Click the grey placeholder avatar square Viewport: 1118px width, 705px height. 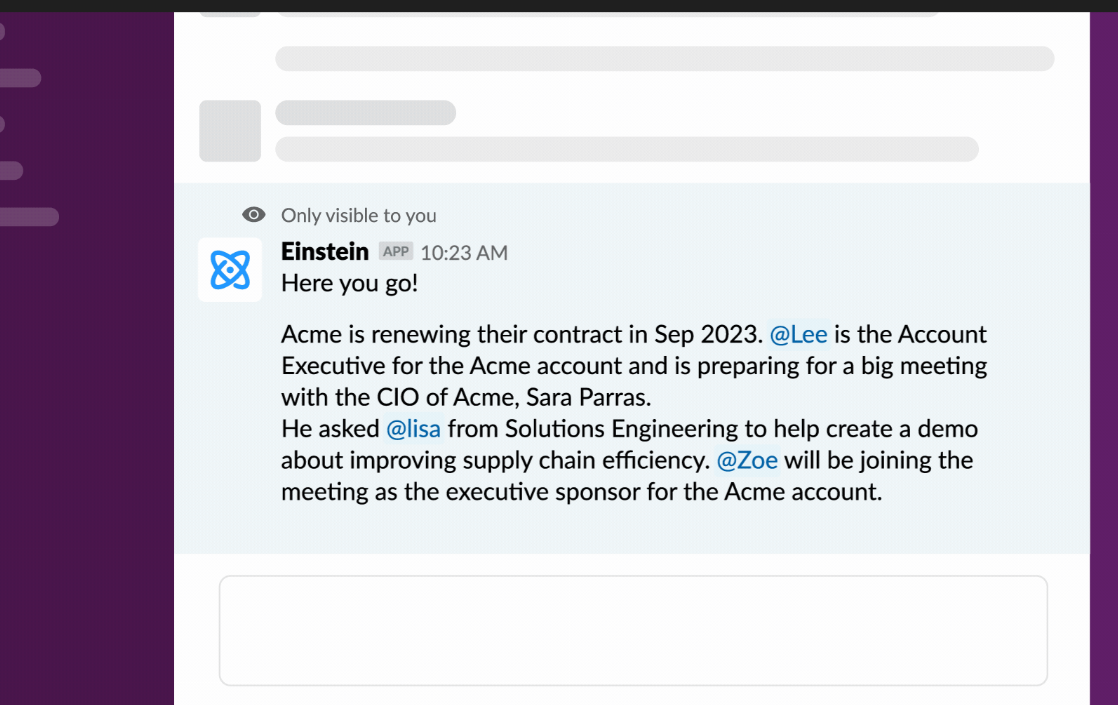[230, 131]
